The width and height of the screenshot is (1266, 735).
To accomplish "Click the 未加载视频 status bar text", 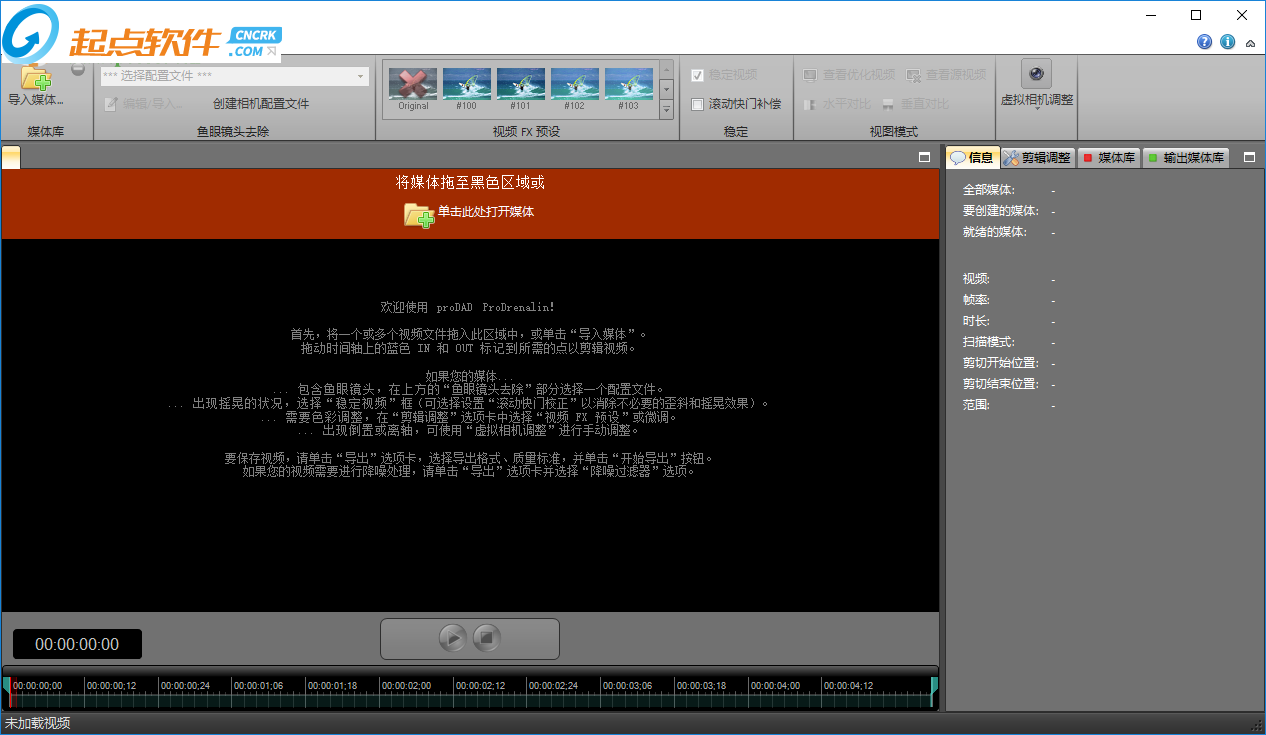I will click(37, 723).
